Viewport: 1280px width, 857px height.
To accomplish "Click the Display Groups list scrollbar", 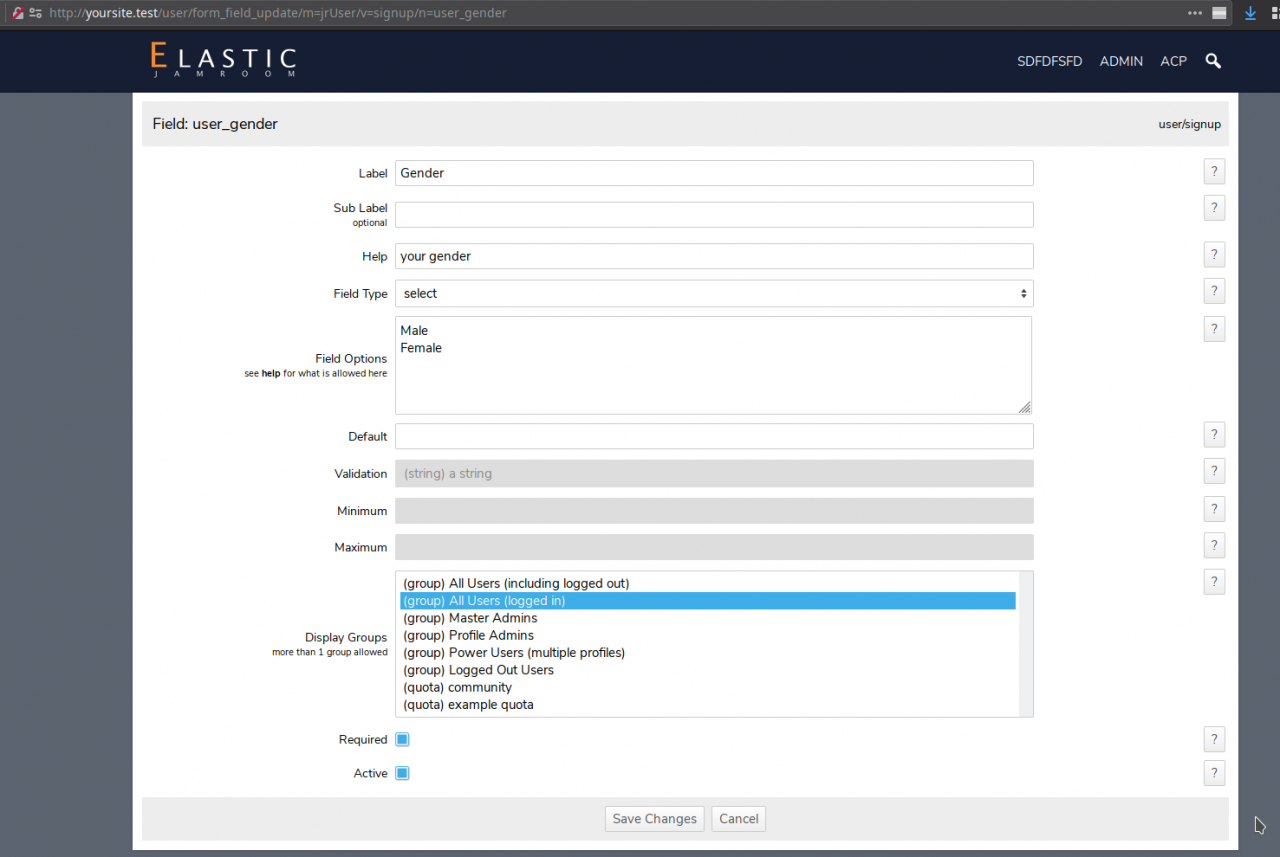I will (x=1025, y=644).
